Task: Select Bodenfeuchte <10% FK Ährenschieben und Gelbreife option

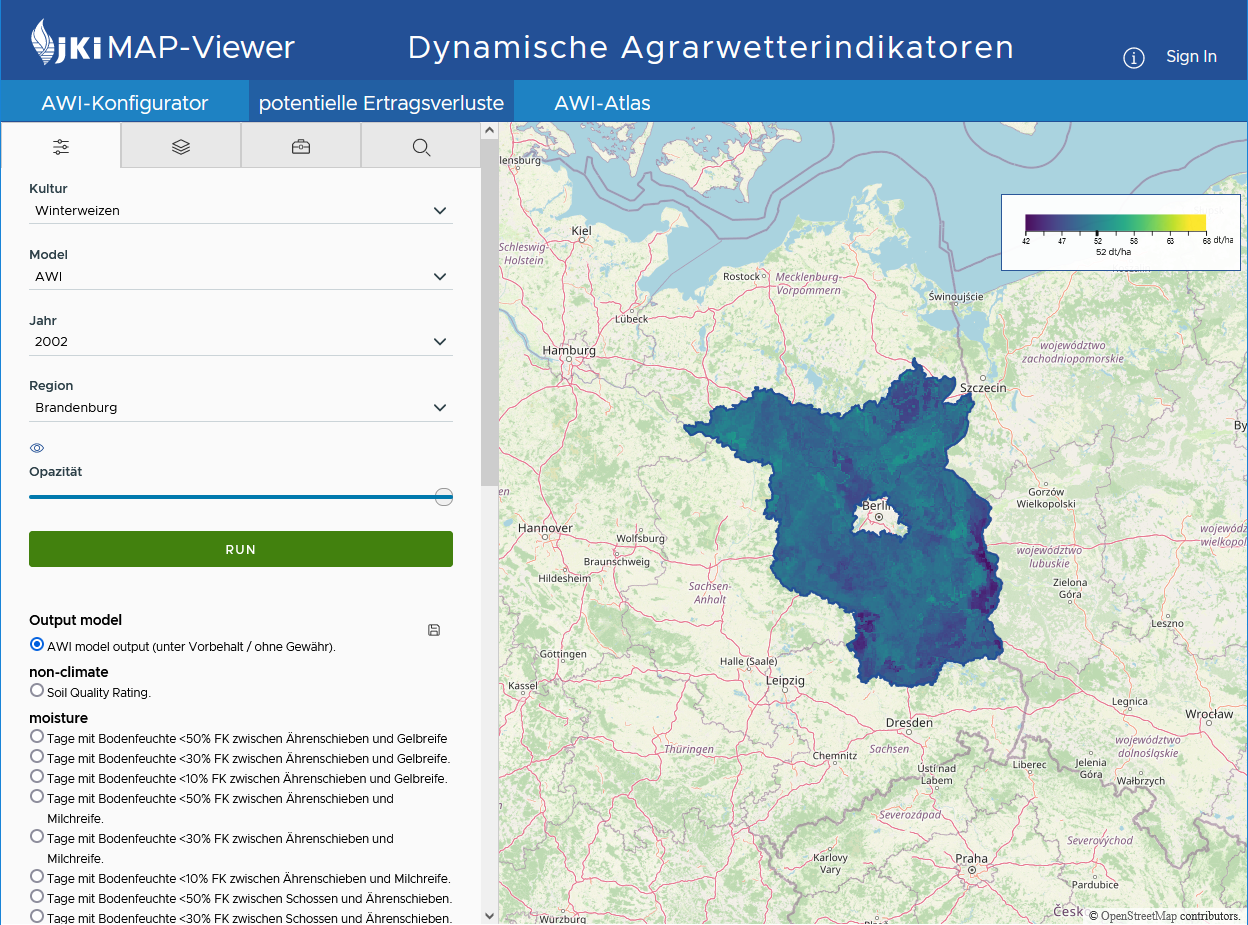Action: tap(37, 776)
